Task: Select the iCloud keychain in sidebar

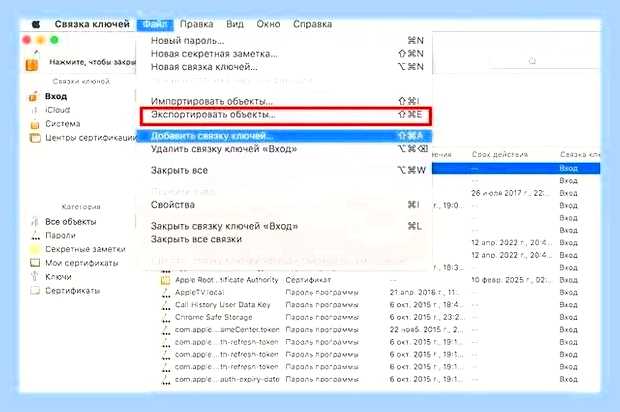Action: pos(57,110)
